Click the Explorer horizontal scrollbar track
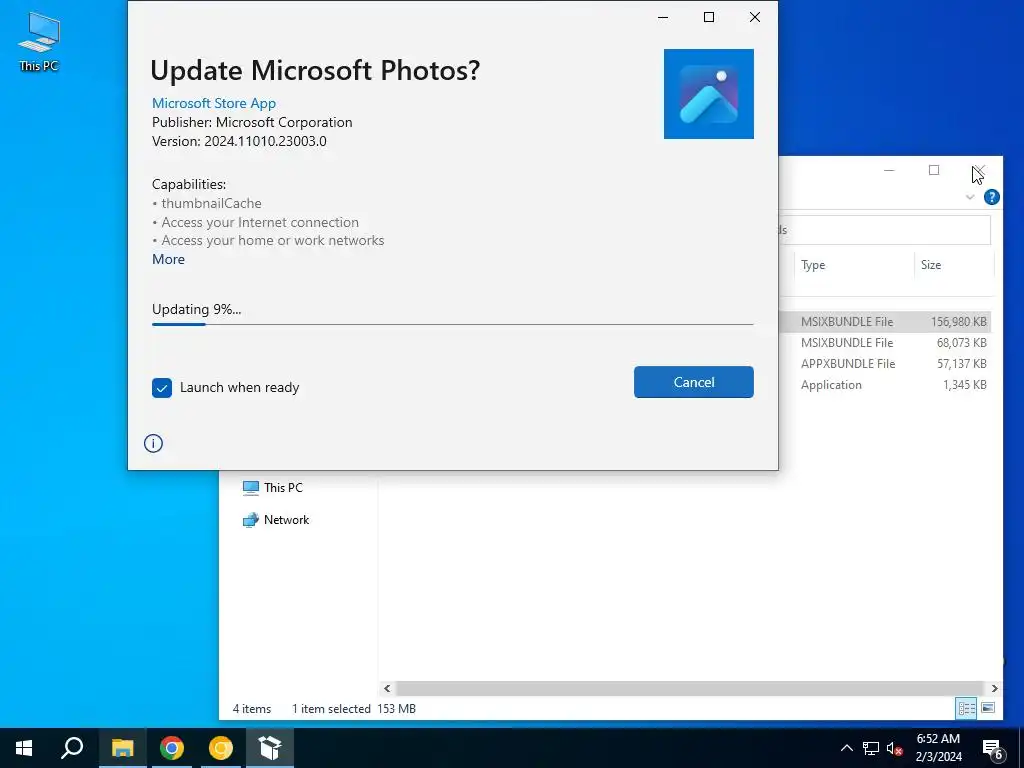The width and height of the screenshot is (1024, 768). coord(689,688)
